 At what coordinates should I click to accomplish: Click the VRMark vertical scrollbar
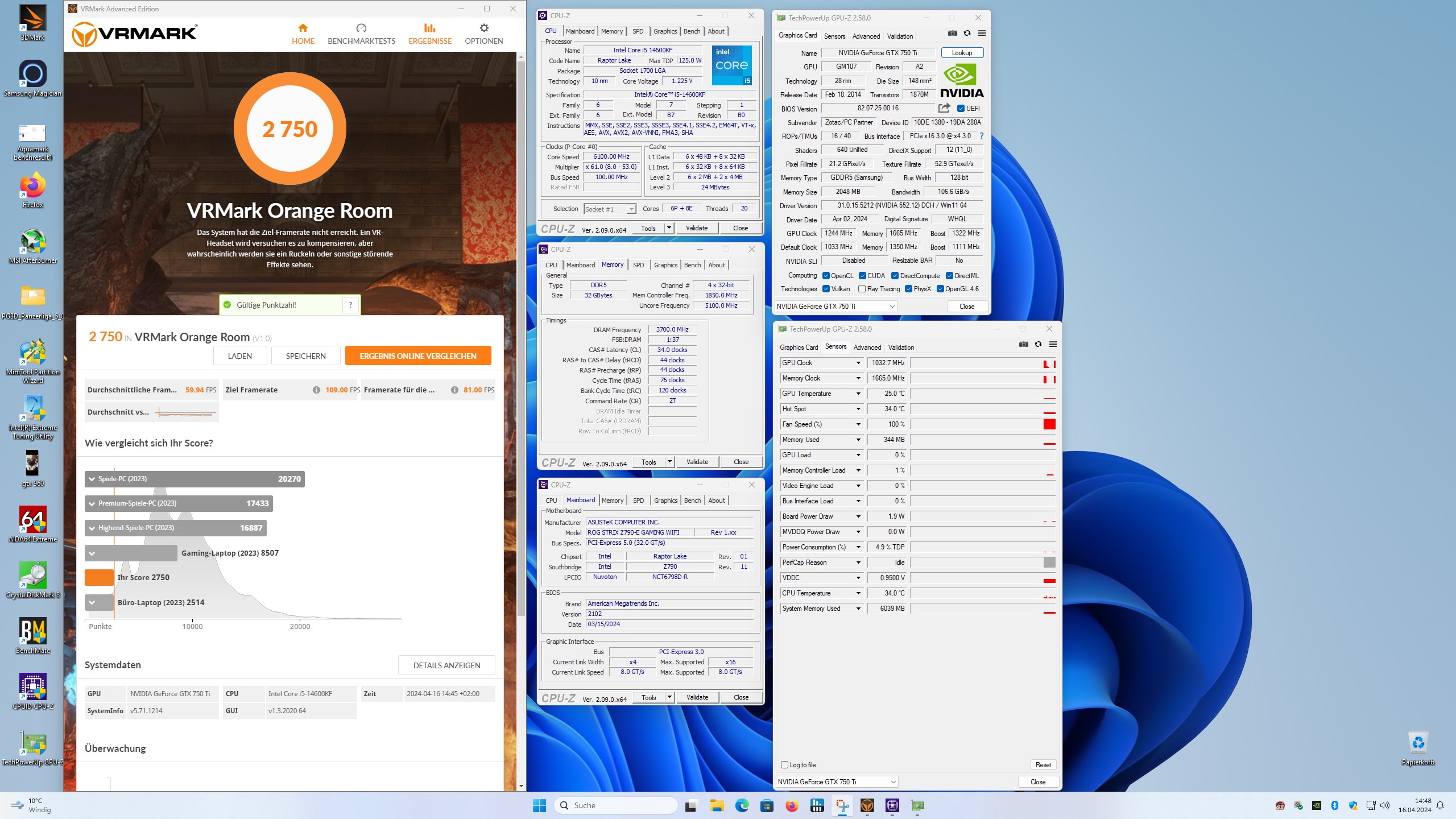pyautogui.click(x=521, y=339)
